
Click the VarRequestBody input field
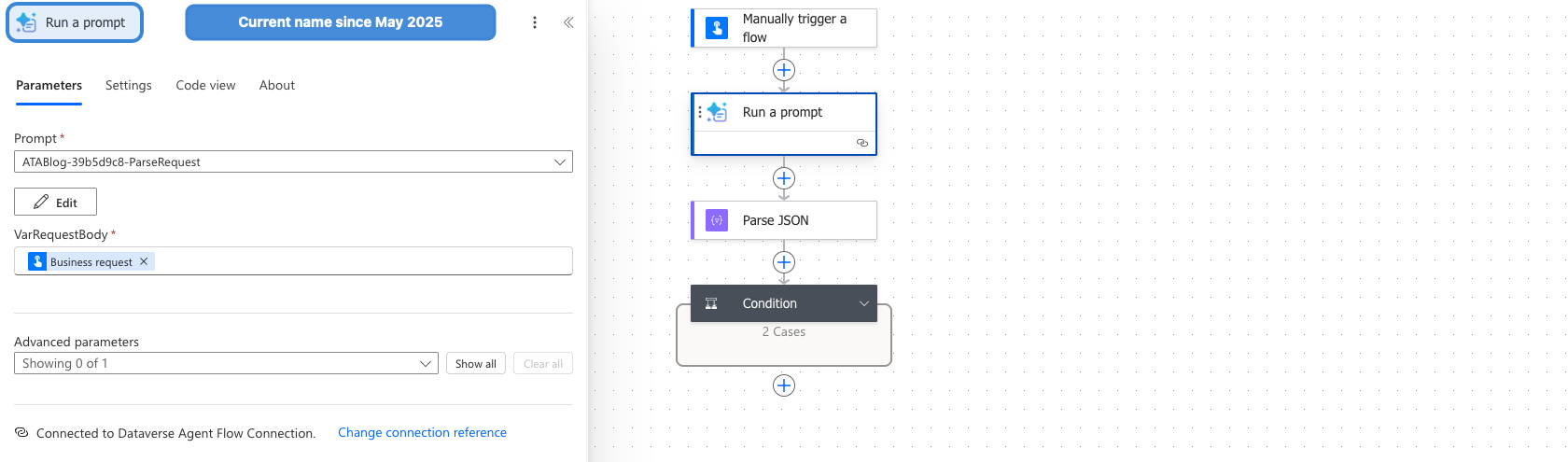(293, 261)
